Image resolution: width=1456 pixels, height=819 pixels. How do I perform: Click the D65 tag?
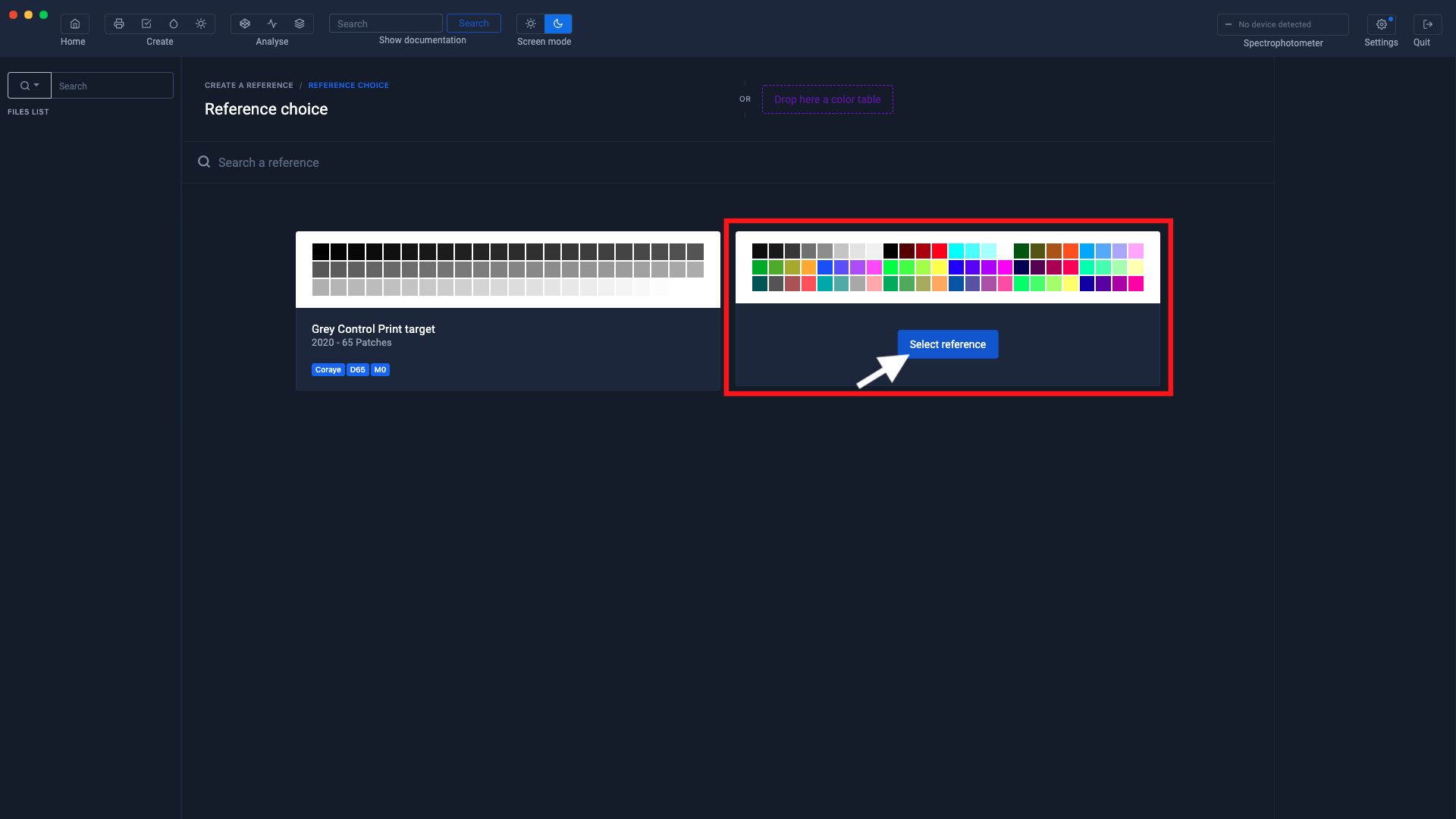(x=358, y=370)
